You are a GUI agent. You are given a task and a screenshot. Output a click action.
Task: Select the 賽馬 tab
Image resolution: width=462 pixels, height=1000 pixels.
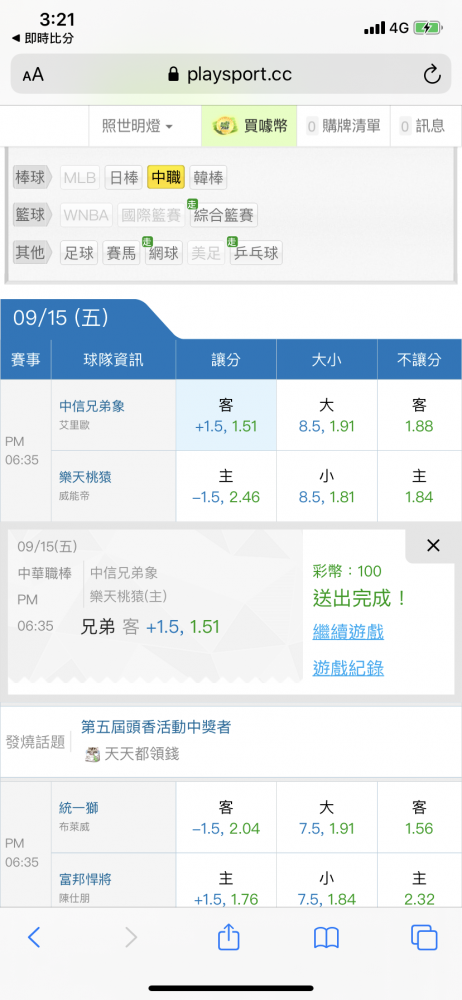coord(121,253)
